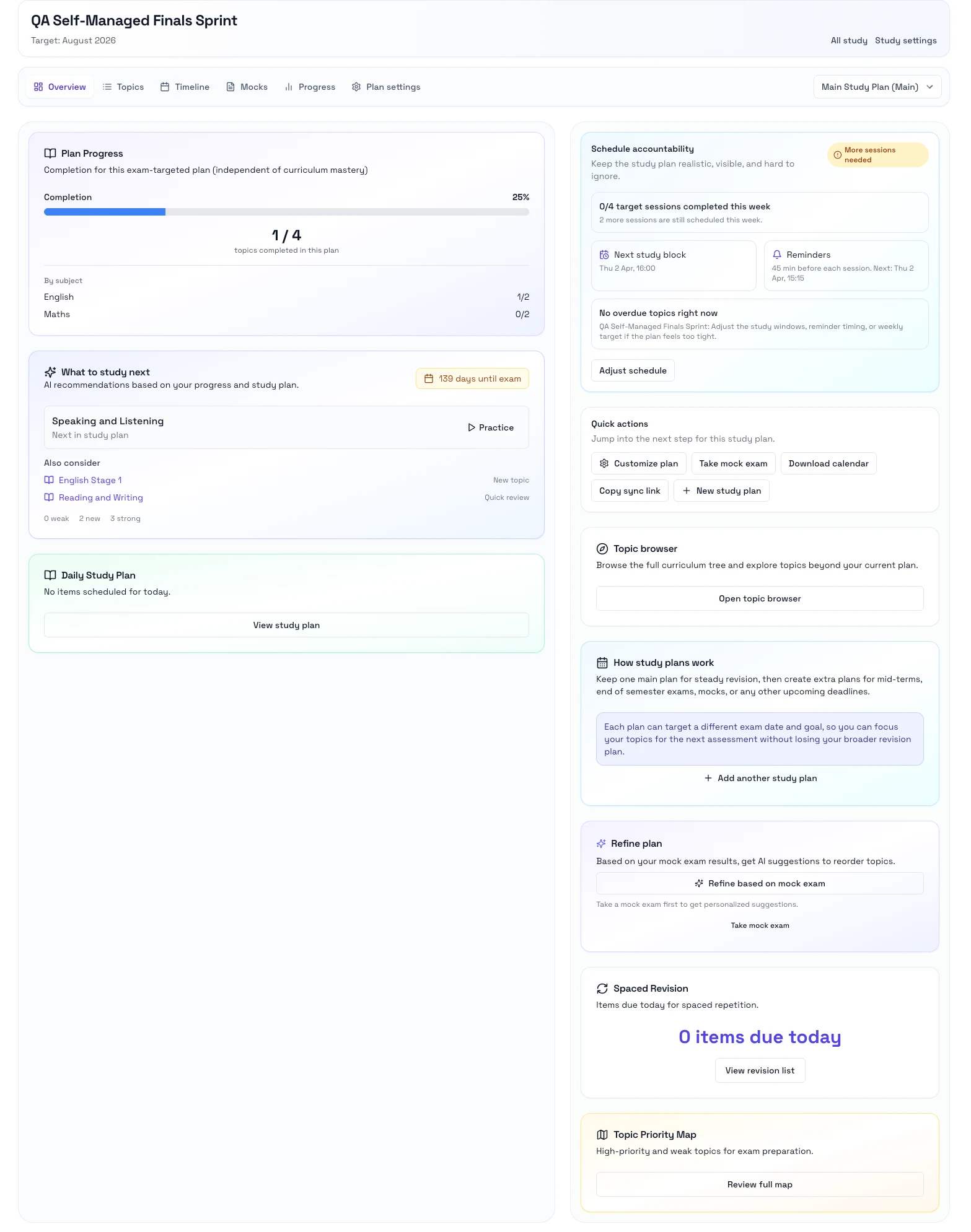Click the All study link
This screenshot has width=971, height=1232.
pos(849,40)
